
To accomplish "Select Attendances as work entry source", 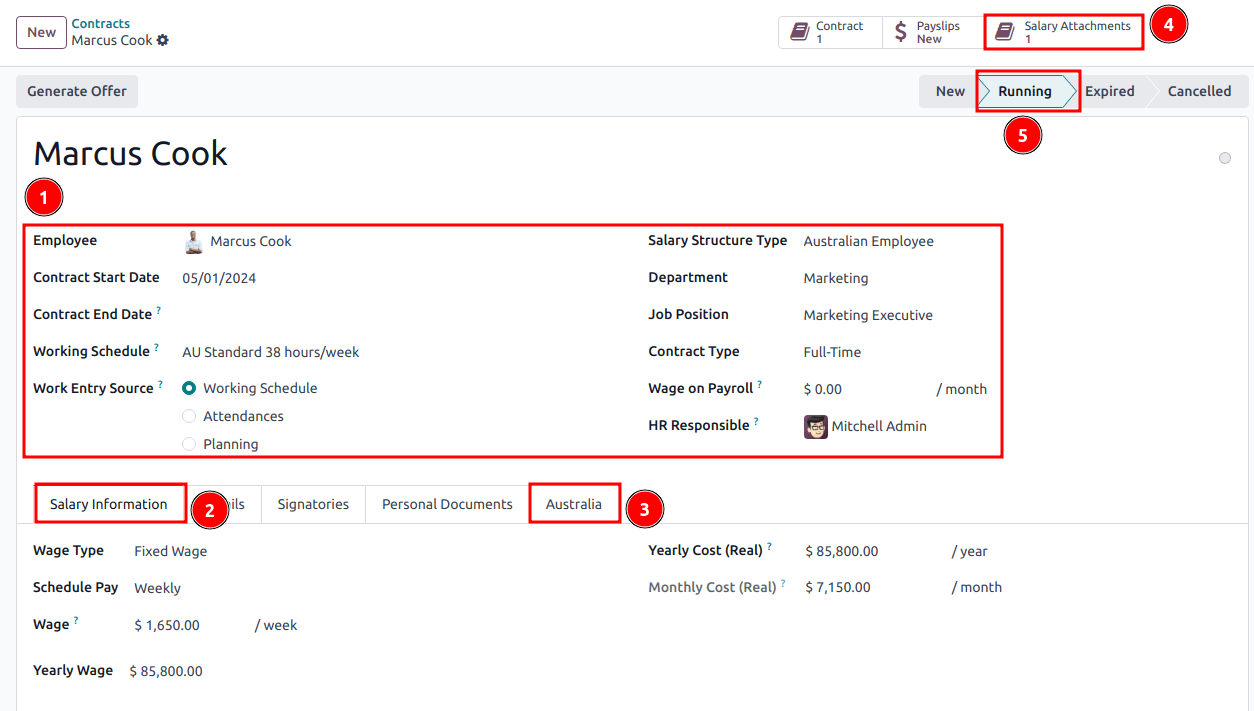I will point(189,416).
